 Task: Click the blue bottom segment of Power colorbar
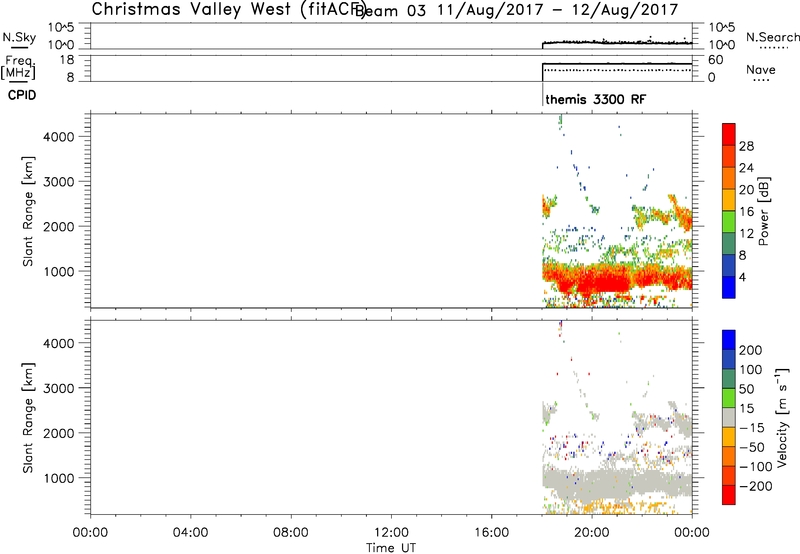pos(729,287)
